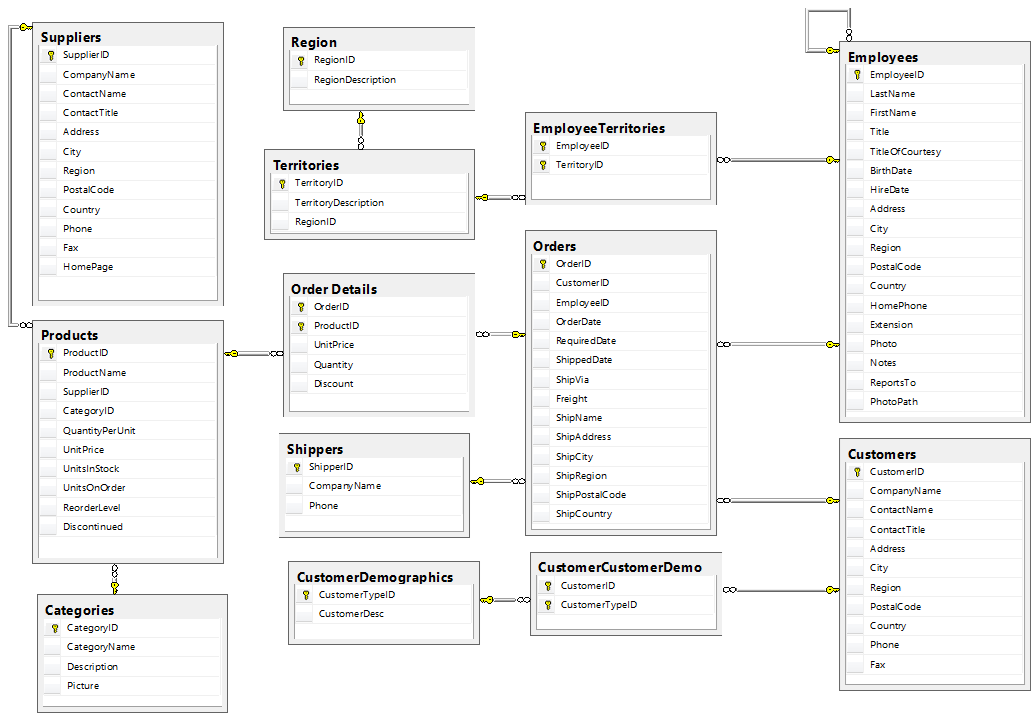Click the key icon beside CustomerID in Customers
The height and width of the screenshot is (713, 1031).
pyautogui.click(x=857, y=471)
